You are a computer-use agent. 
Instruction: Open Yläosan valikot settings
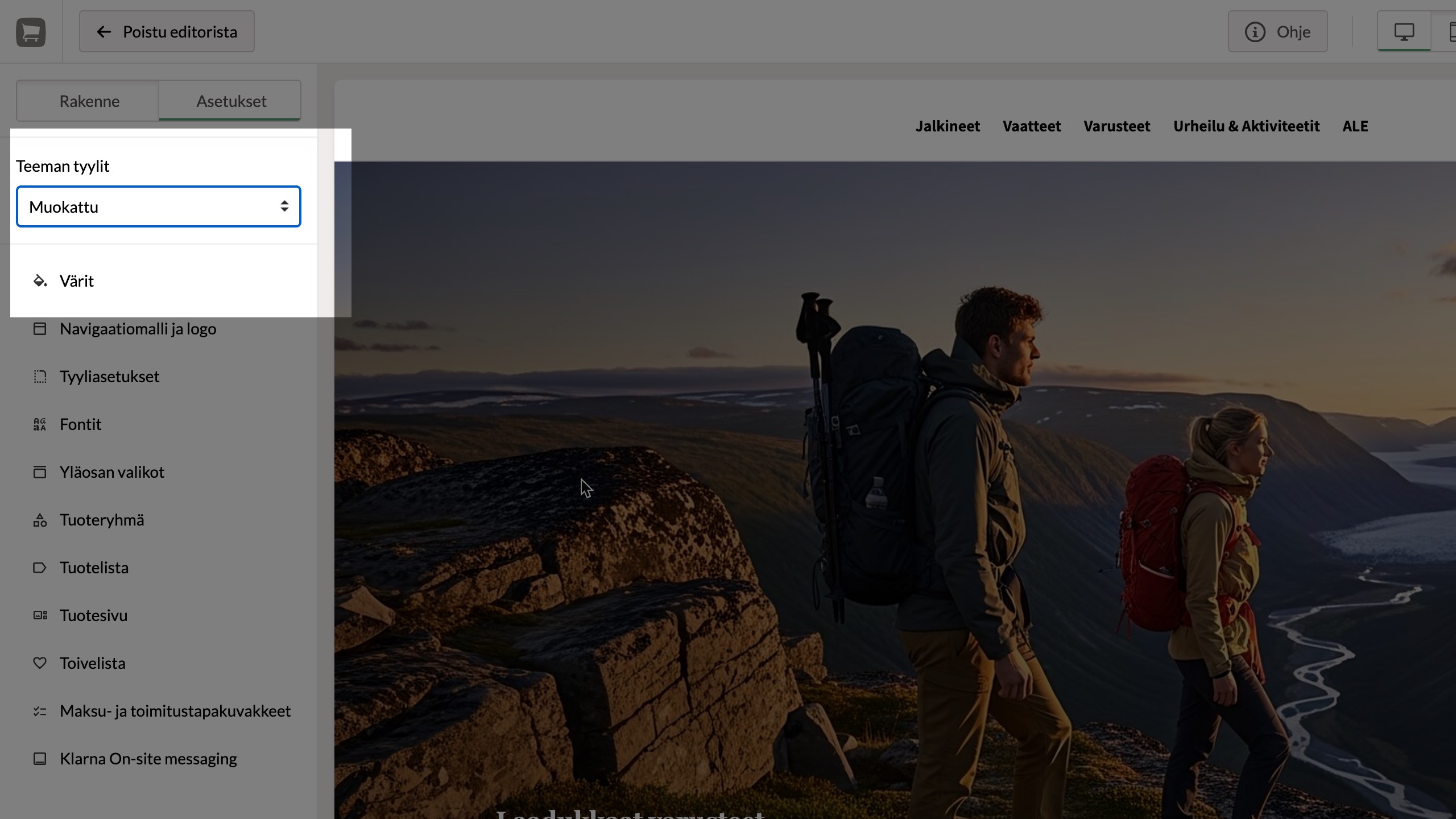(111, 472)
